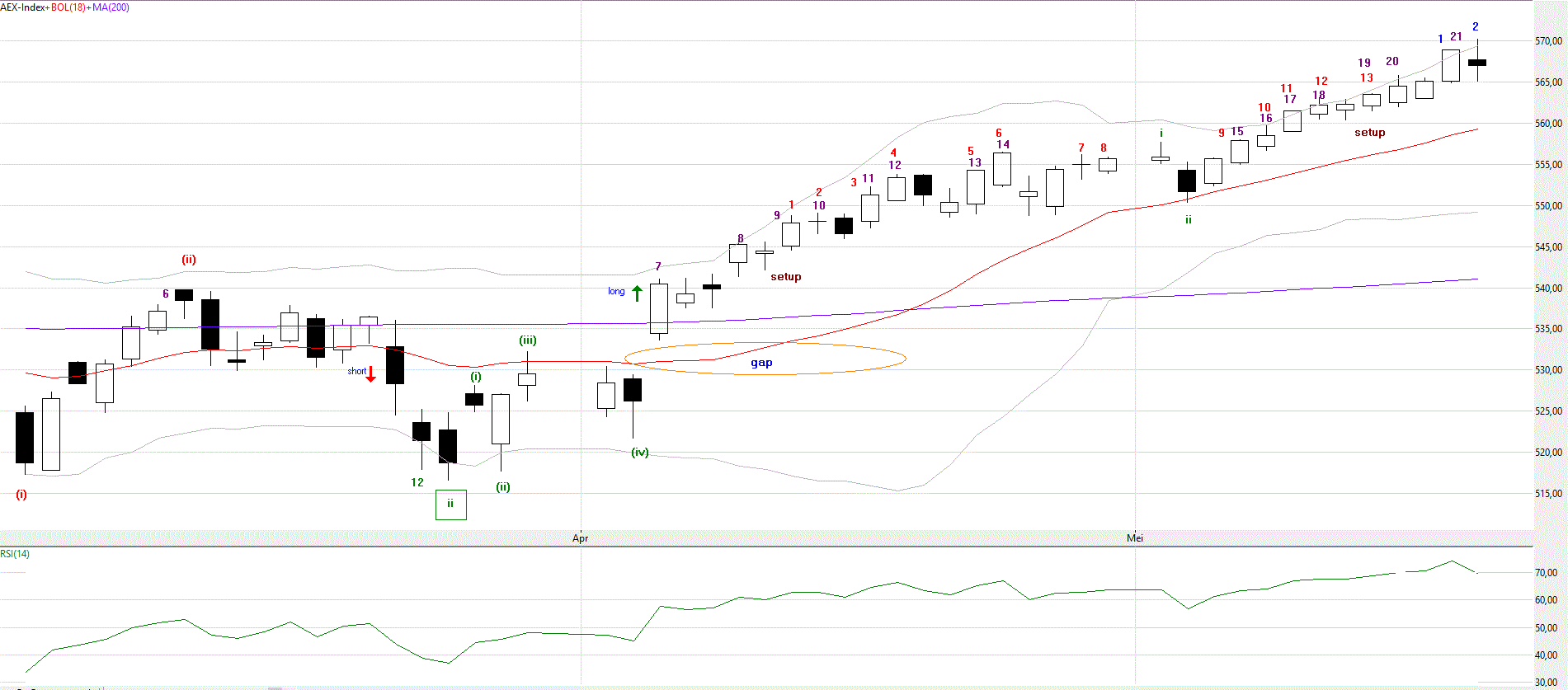This screenshot has height=690, width=1568.
Task: Click the blue '2' count above the last candle
Action: pyautogui.click(x=1476, y=27)
